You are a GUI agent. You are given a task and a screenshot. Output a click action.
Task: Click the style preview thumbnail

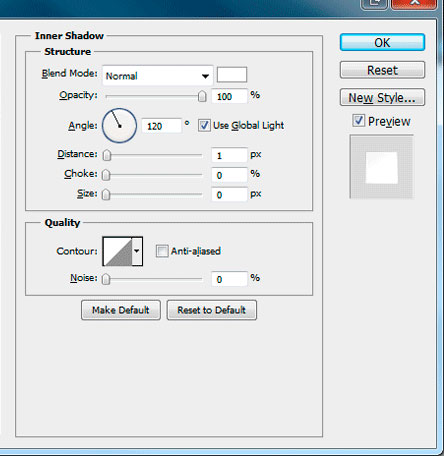pyautogui.click(x=382, y=167)
